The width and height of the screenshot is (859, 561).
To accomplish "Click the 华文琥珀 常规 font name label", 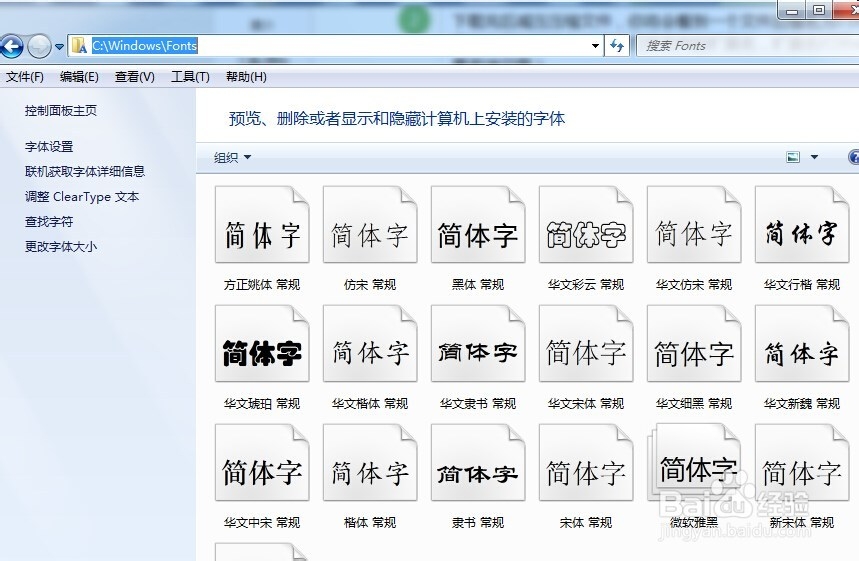I will 262,404.
